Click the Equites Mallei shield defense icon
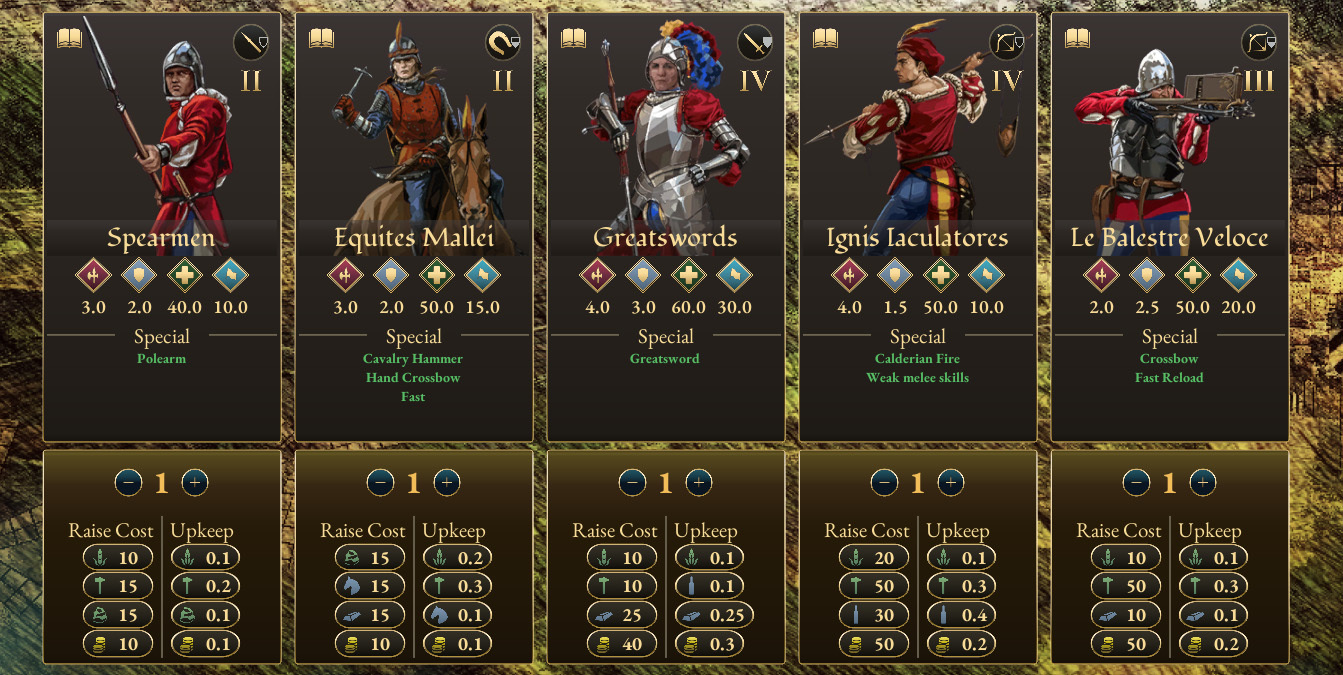This screenshot has width=1343, height=675. pos(391,275)
